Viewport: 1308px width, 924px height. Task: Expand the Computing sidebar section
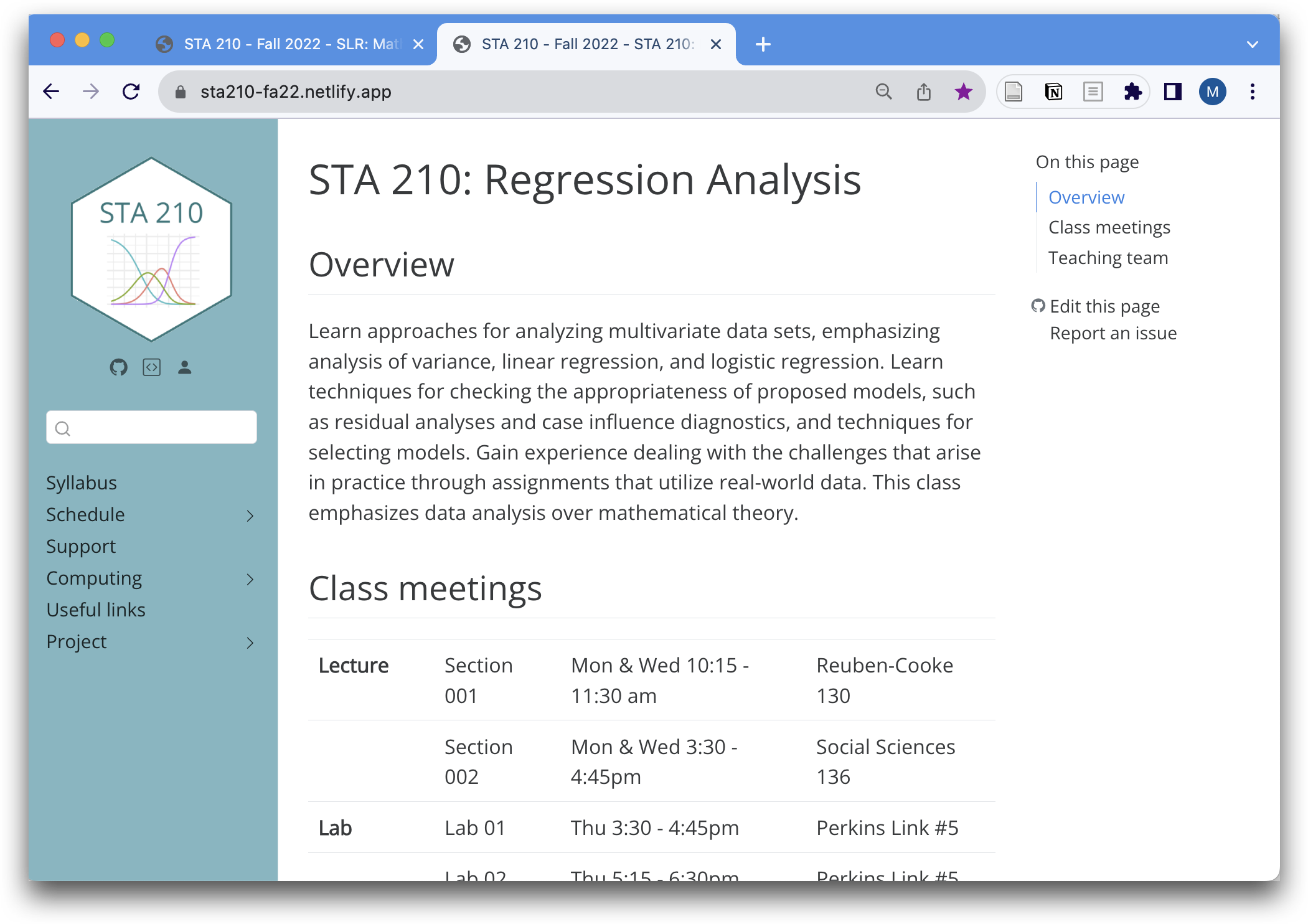tap(250, 579)
